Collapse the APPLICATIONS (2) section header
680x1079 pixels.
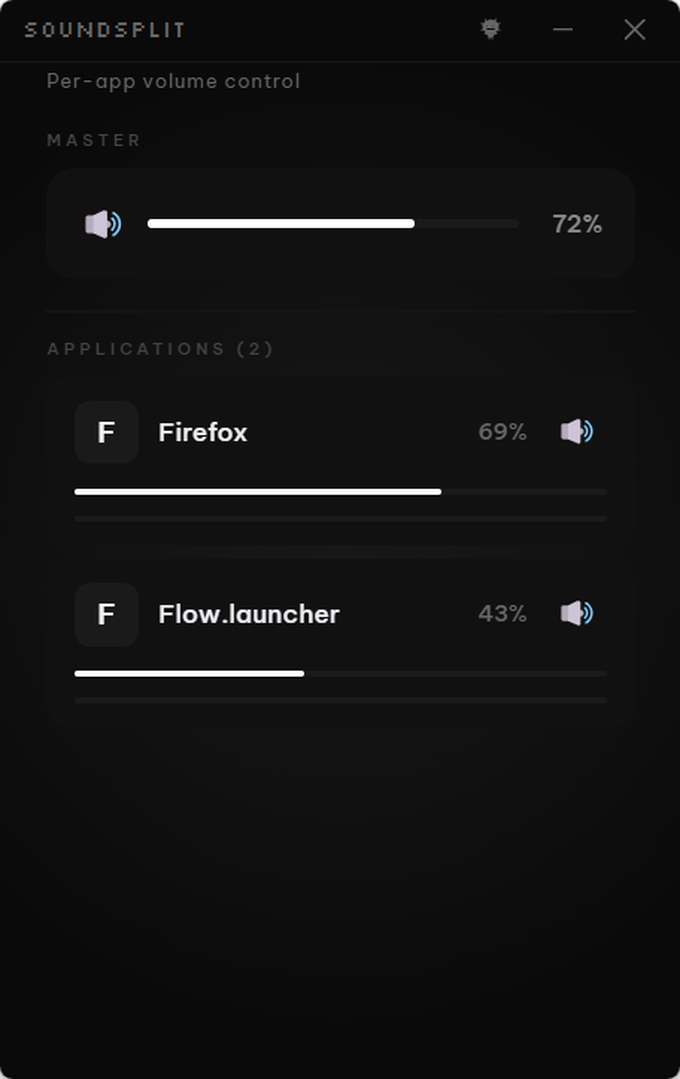(160, 348)
